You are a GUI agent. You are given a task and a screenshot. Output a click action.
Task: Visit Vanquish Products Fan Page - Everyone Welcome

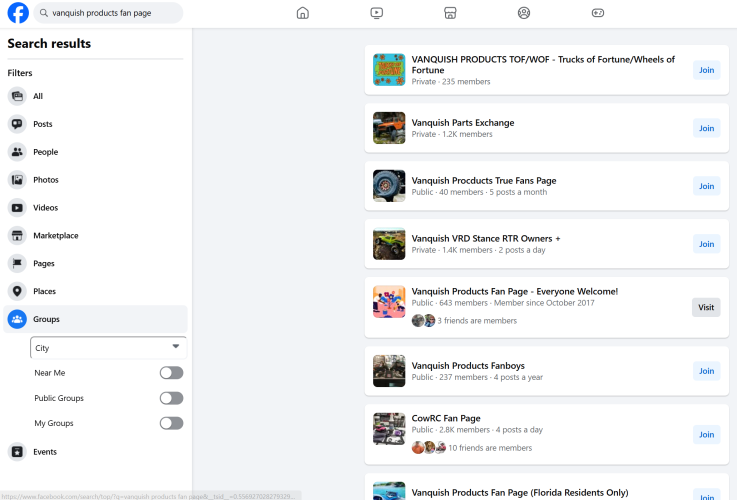pyautogui.click(x=706, y=307)
